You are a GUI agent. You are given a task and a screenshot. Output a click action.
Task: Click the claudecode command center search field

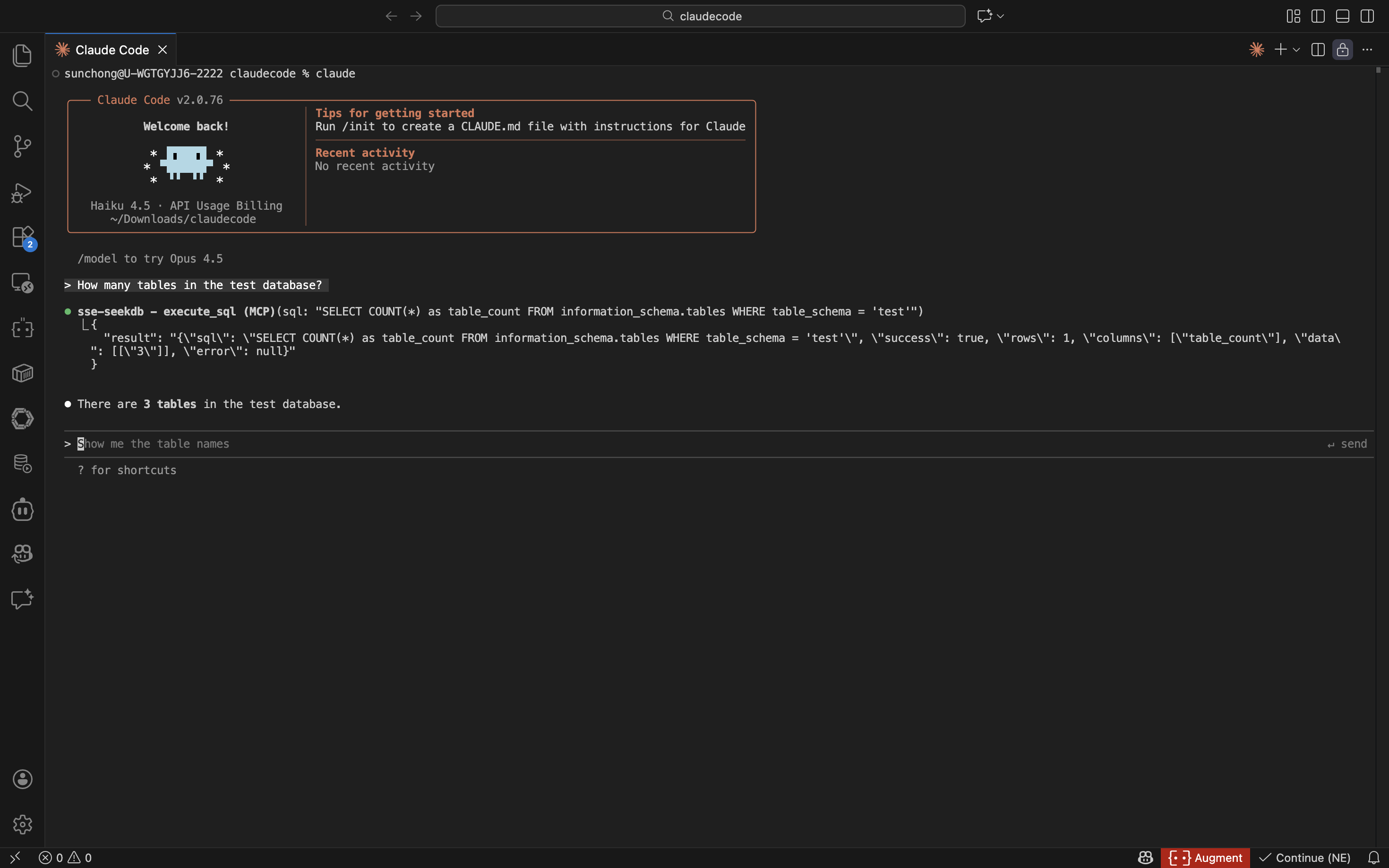click(x=700, y=16)
